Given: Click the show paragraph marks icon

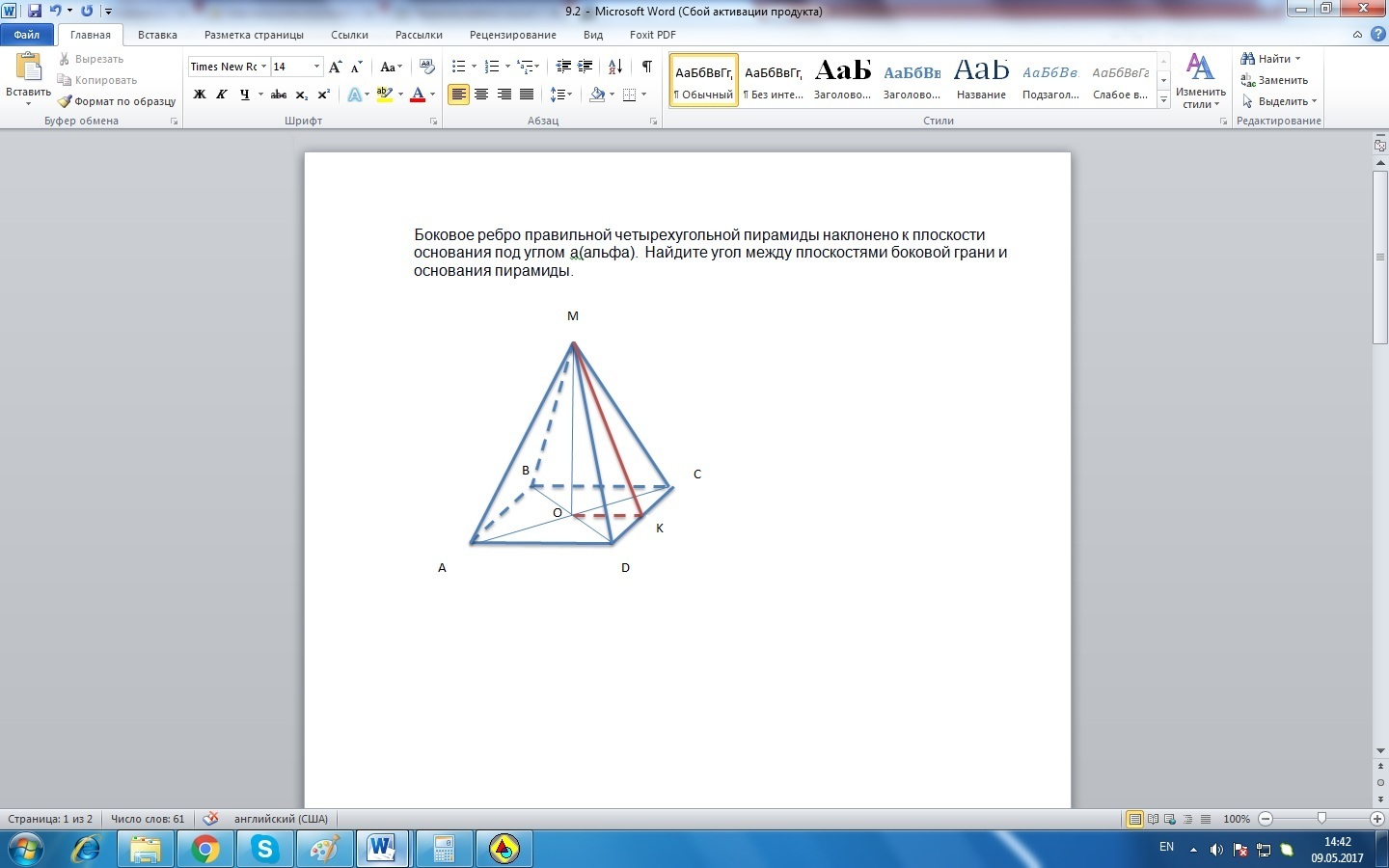Looking at the screenshot, I should (x=646, y=67).
